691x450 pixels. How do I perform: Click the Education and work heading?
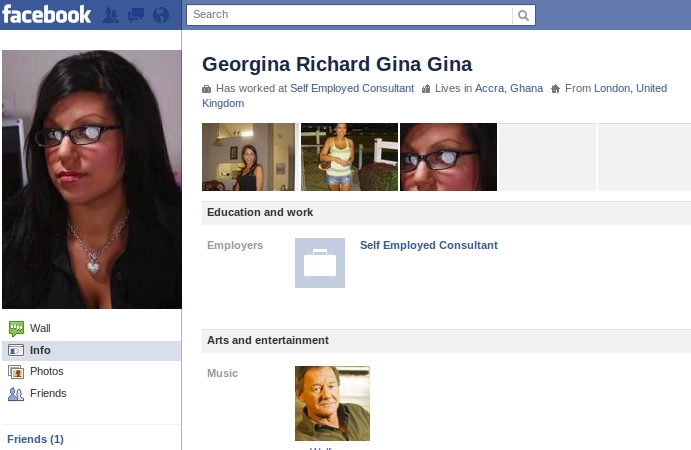(260, 212)
